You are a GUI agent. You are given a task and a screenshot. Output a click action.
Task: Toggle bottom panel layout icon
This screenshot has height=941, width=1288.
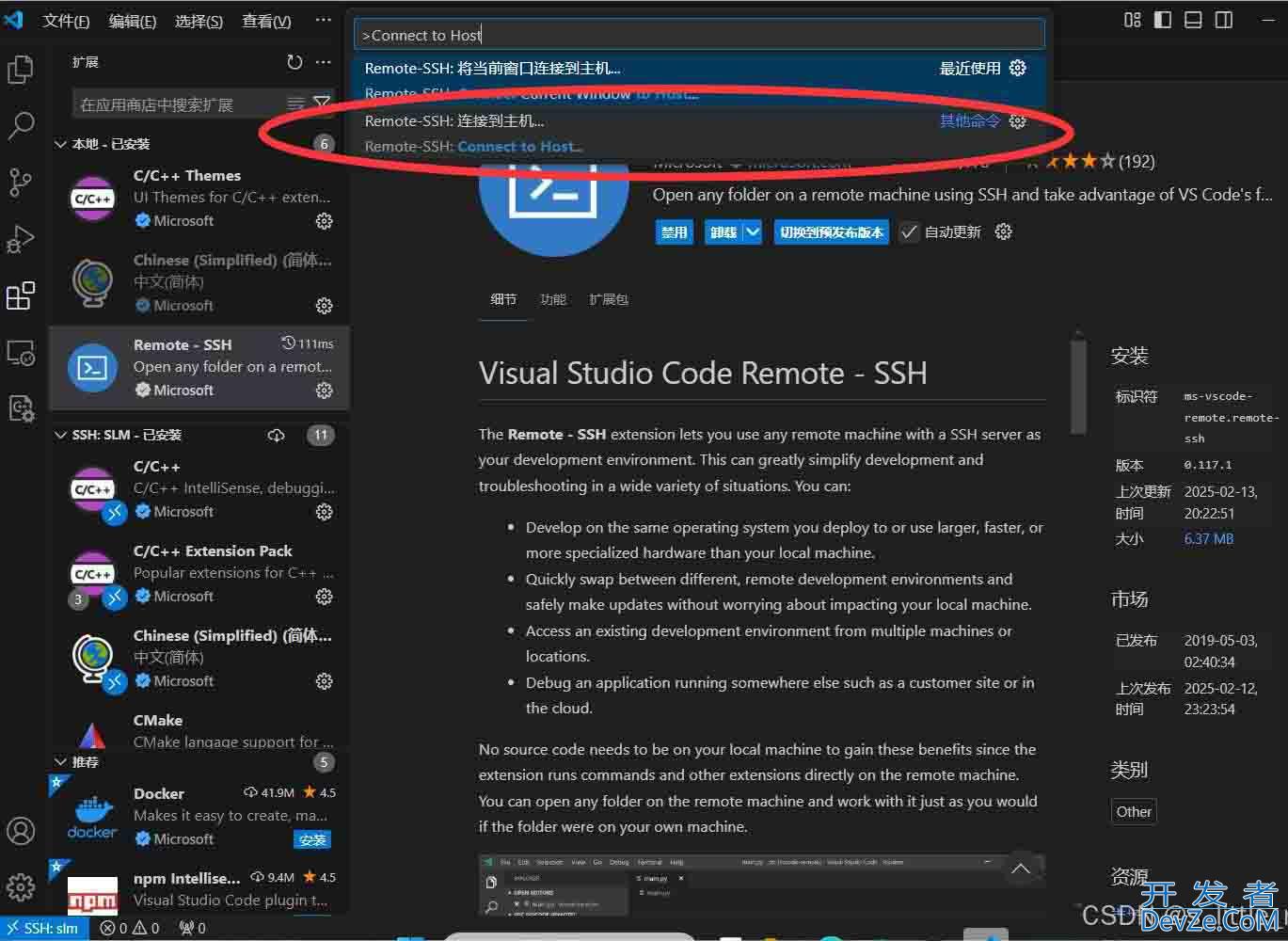pyautogui.click(x=1193, y=20)
